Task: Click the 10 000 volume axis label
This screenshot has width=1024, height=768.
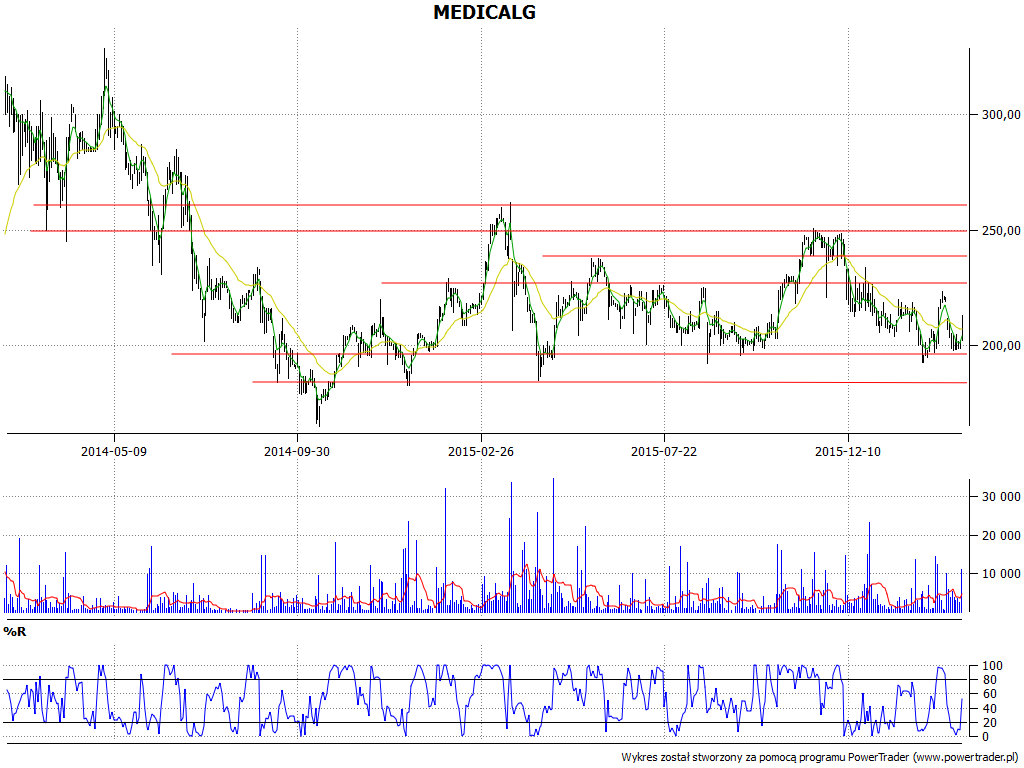Action: coord(1001,574)
